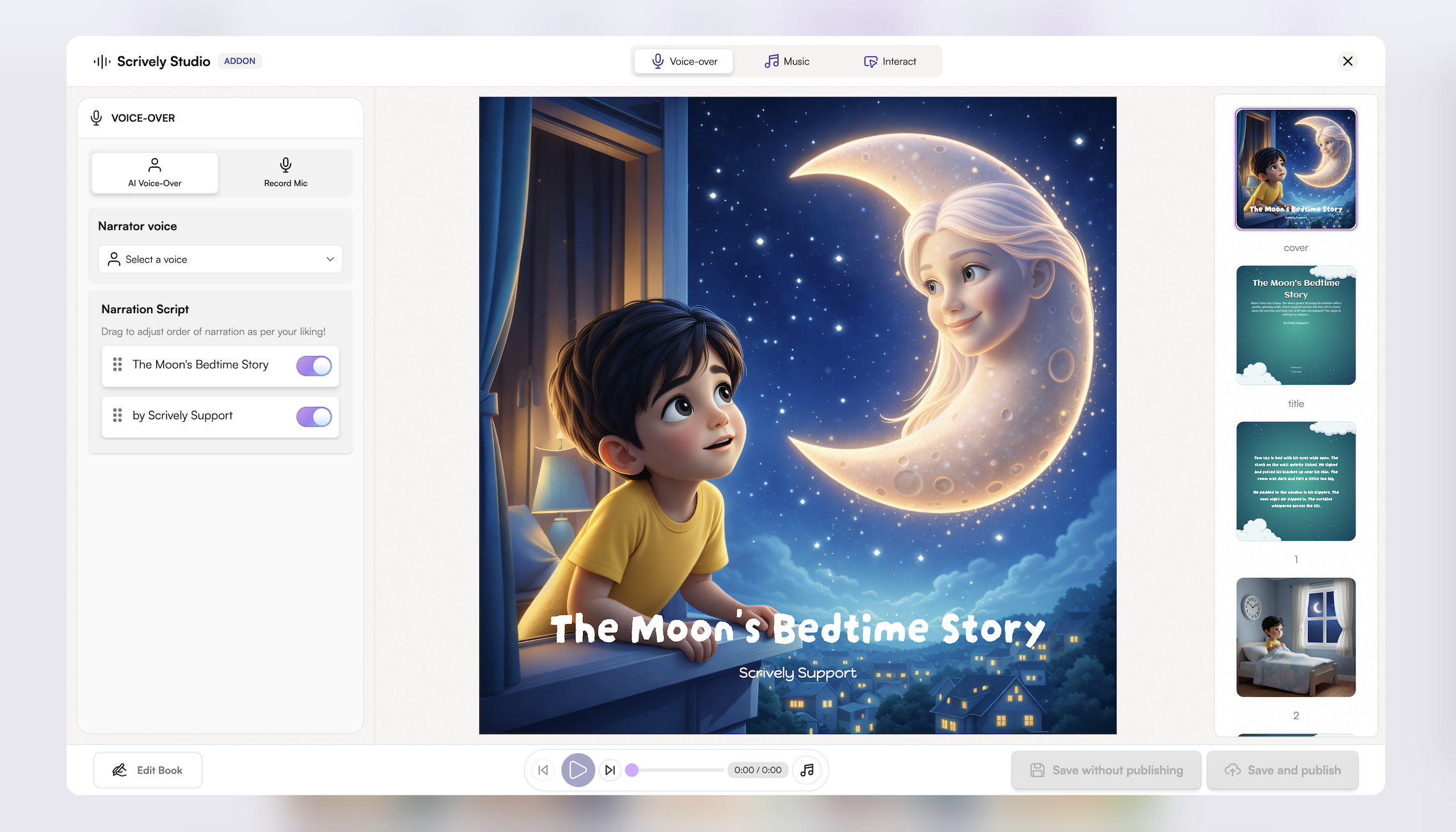Click chevron arrow on narrator voice selector

point(330,259)
